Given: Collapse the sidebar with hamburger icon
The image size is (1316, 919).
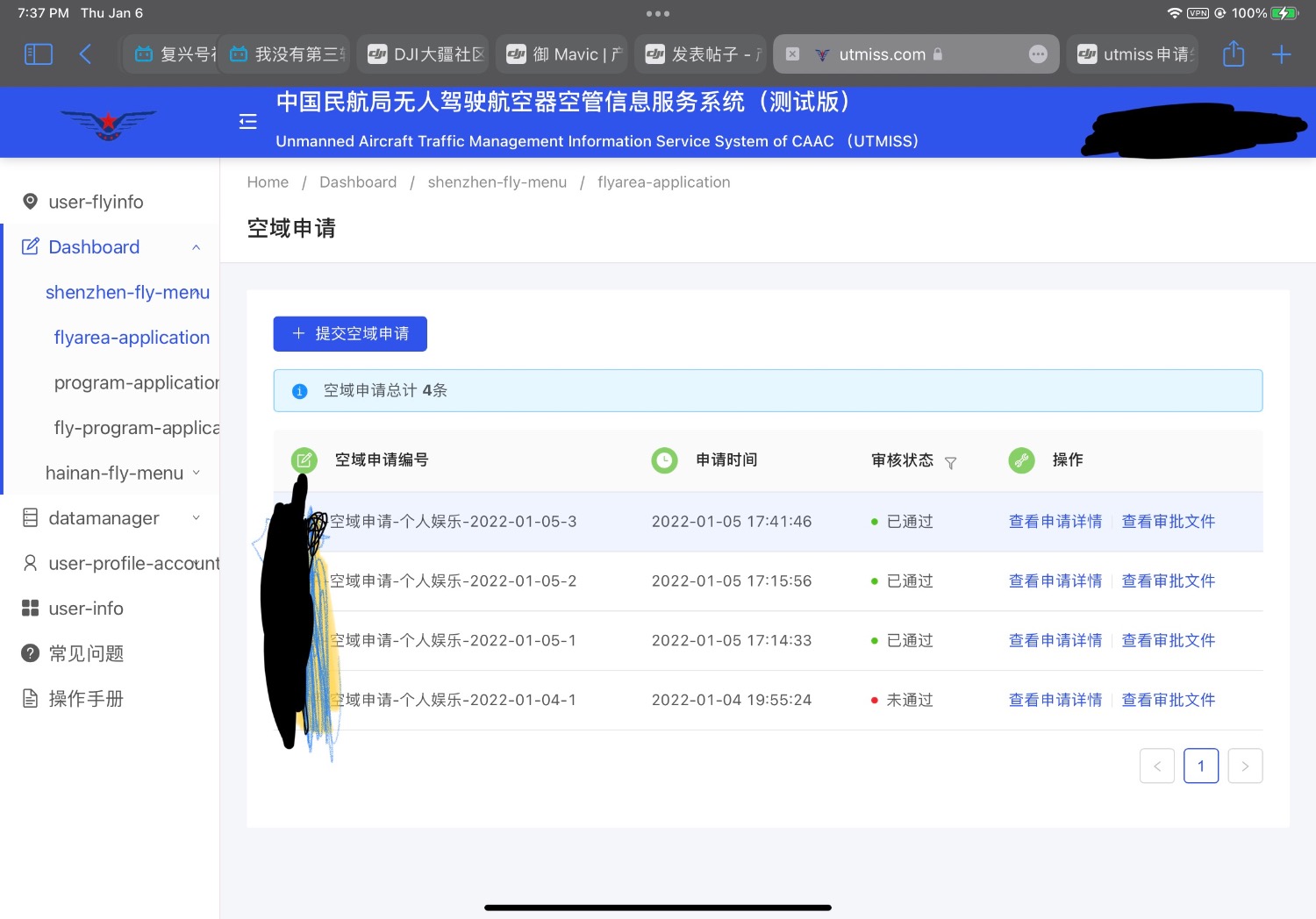Looking at the screenshot, I should point(248,121).
